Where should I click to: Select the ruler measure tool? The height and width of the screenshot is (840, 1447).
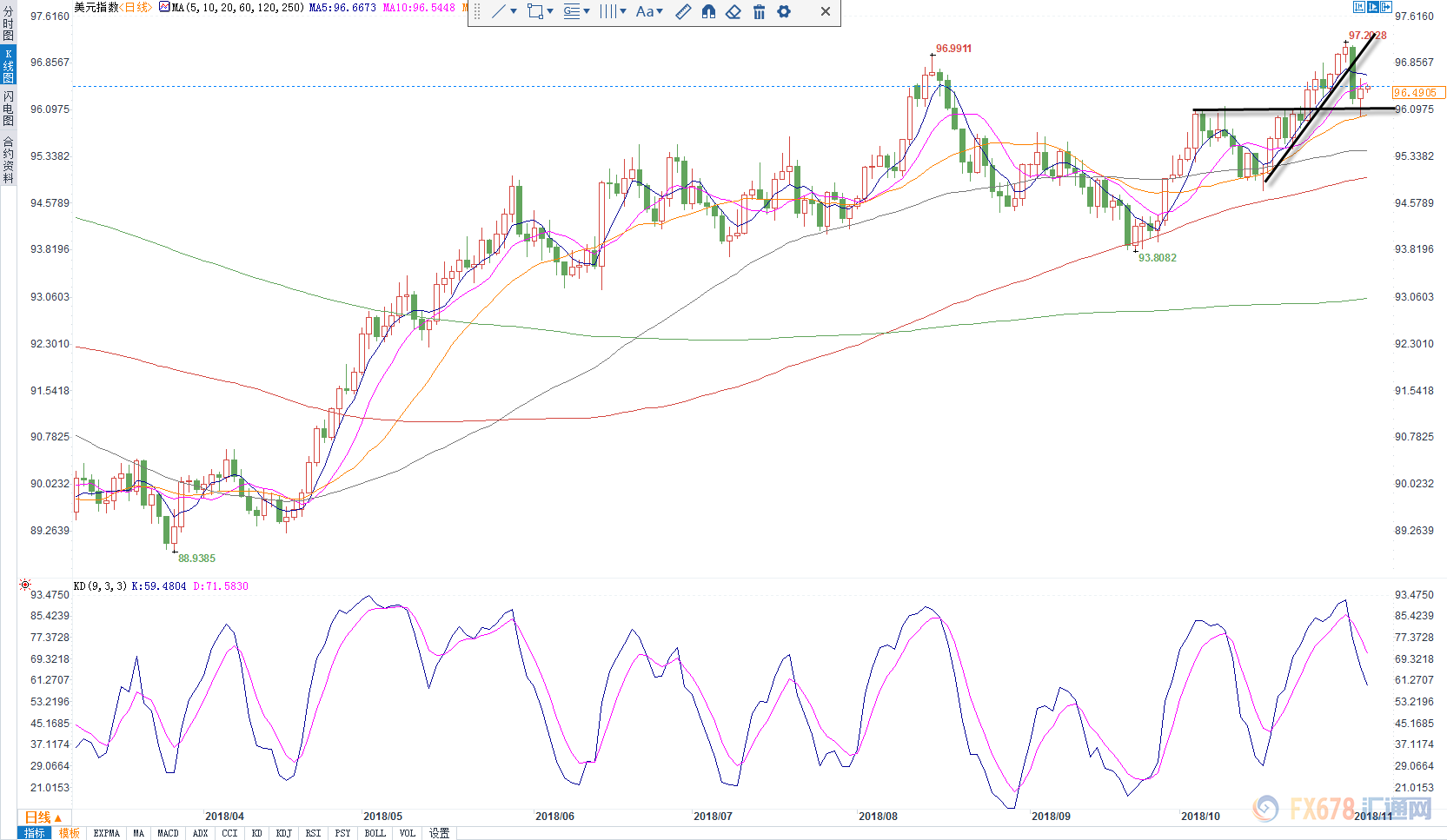coord(684,11)
